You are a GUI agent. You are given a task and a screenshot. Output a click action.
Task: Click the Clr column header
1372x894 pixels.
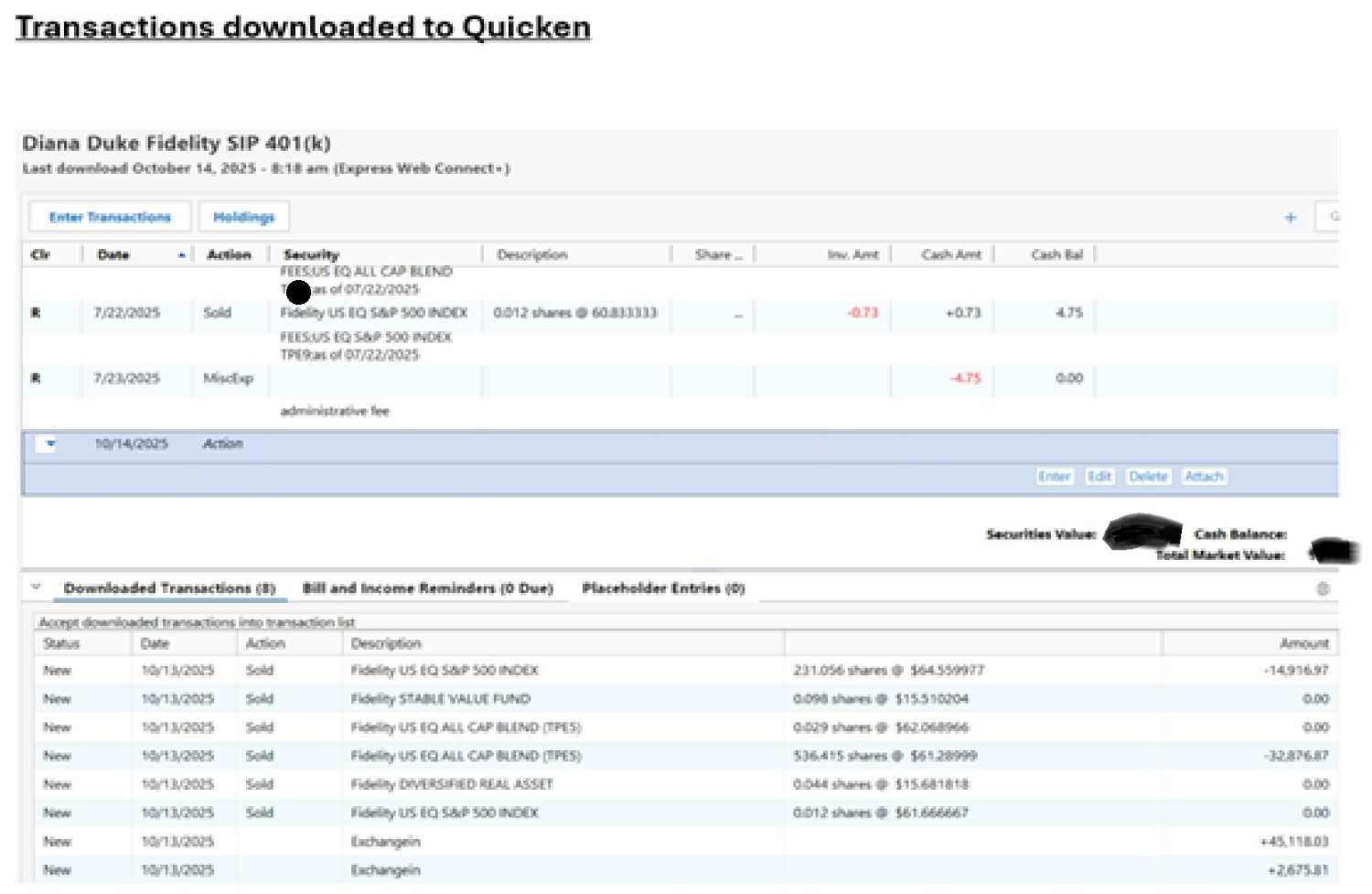[x=40, y=255]
